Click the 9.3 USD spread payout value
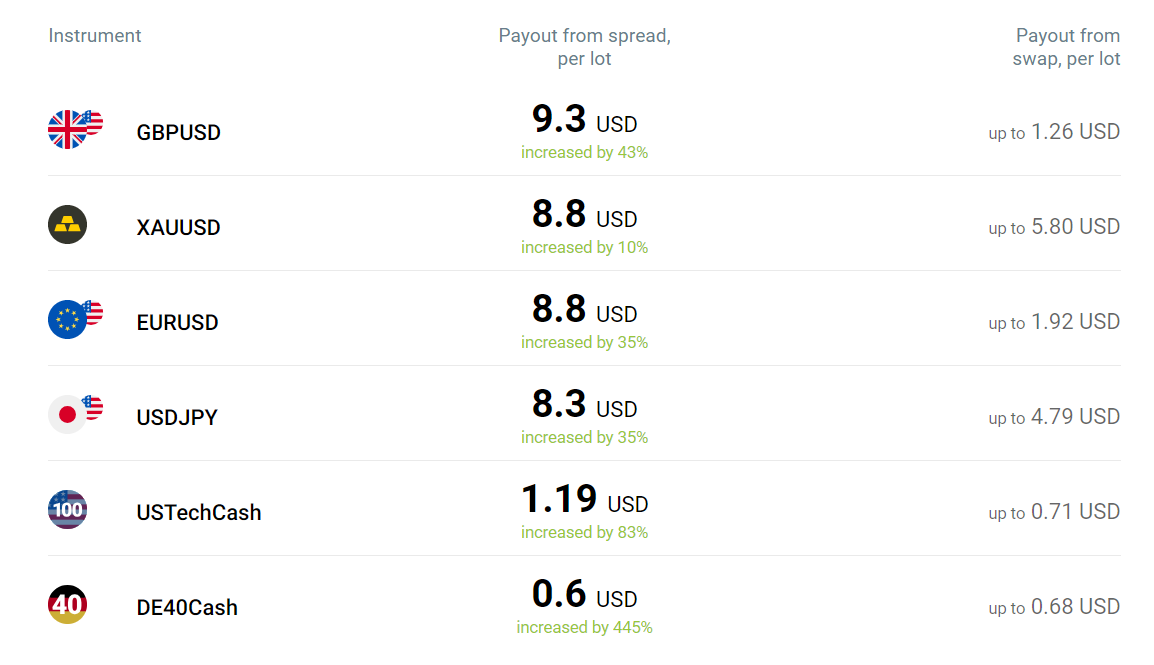The width and height of the screenshot is (1154, 665). (584, 119)
